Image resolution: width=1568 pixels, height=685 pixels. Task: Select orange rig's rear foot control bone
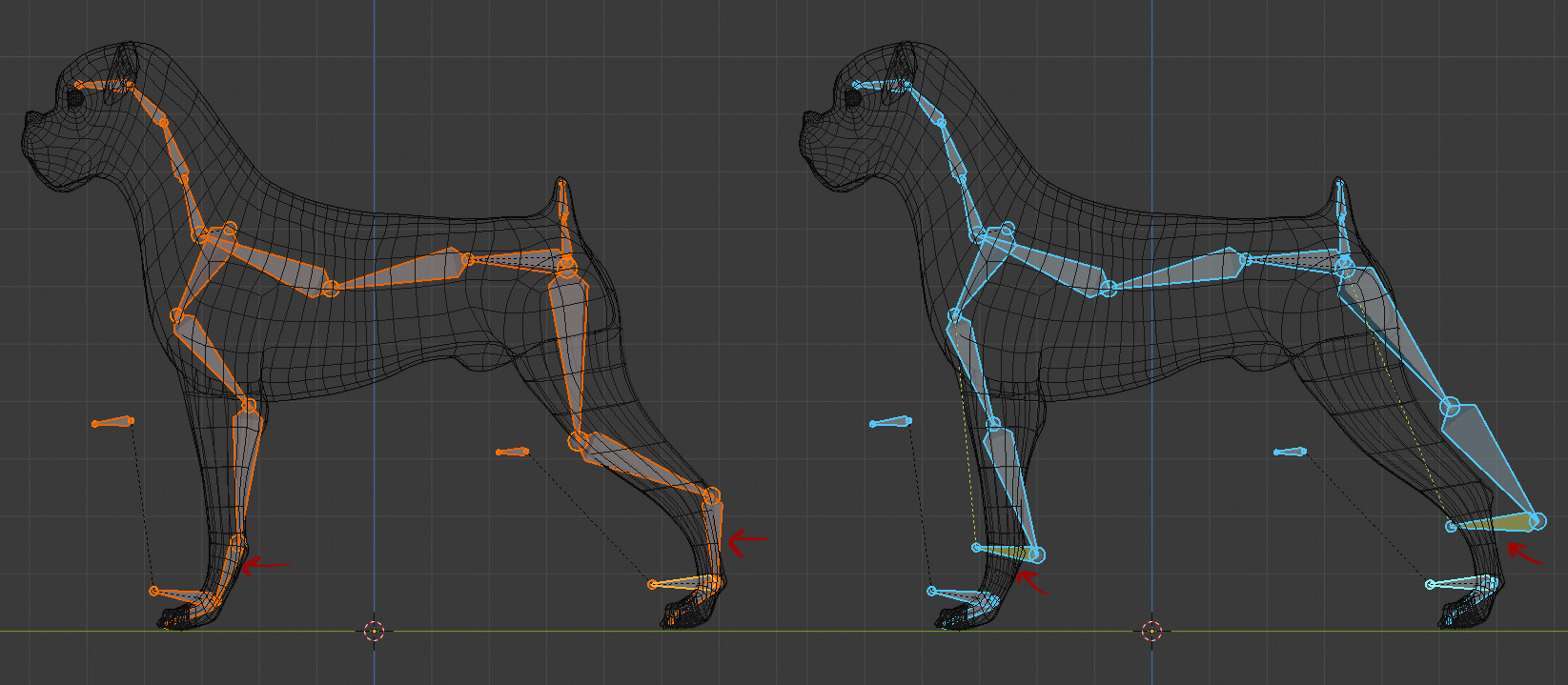coord(683,581)
